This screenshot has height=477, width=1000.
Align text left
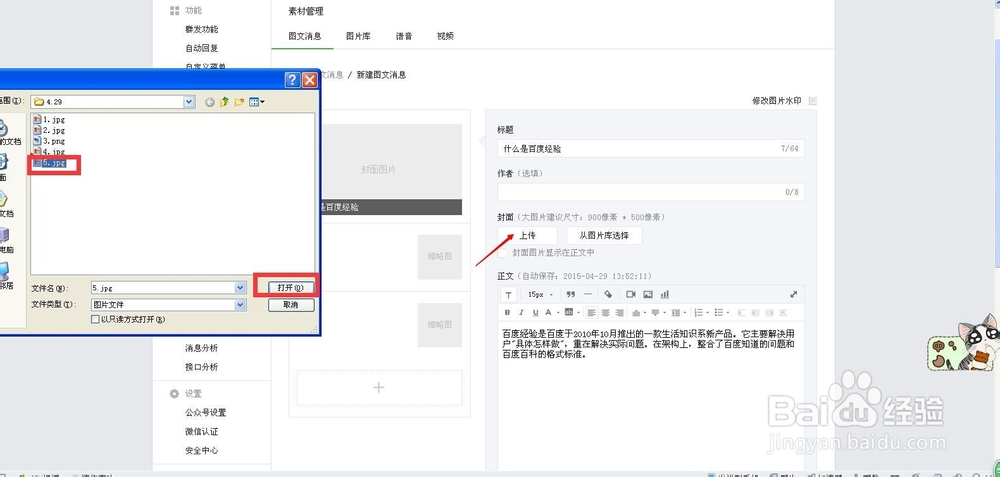point(592,312)
